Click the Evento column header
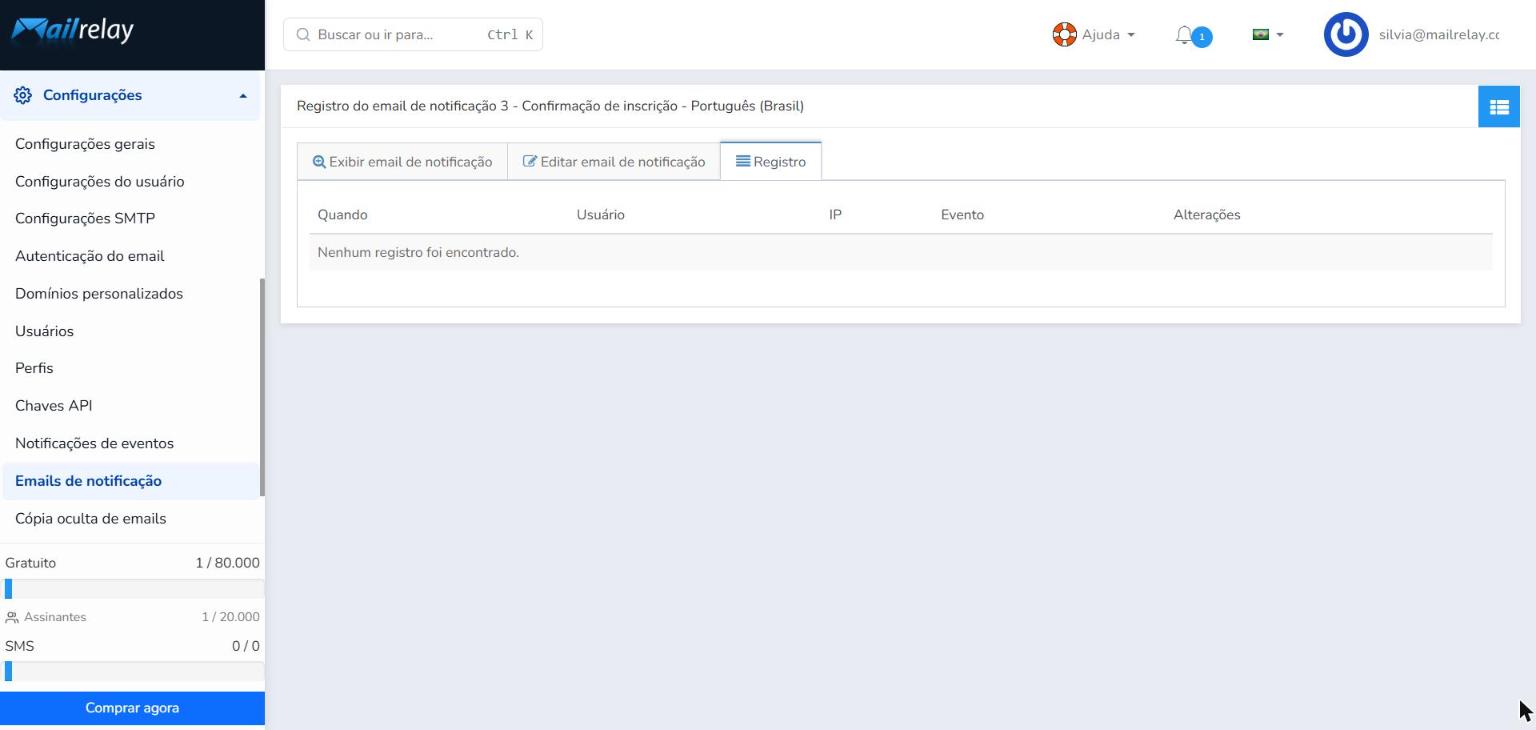 click(962, 215)
